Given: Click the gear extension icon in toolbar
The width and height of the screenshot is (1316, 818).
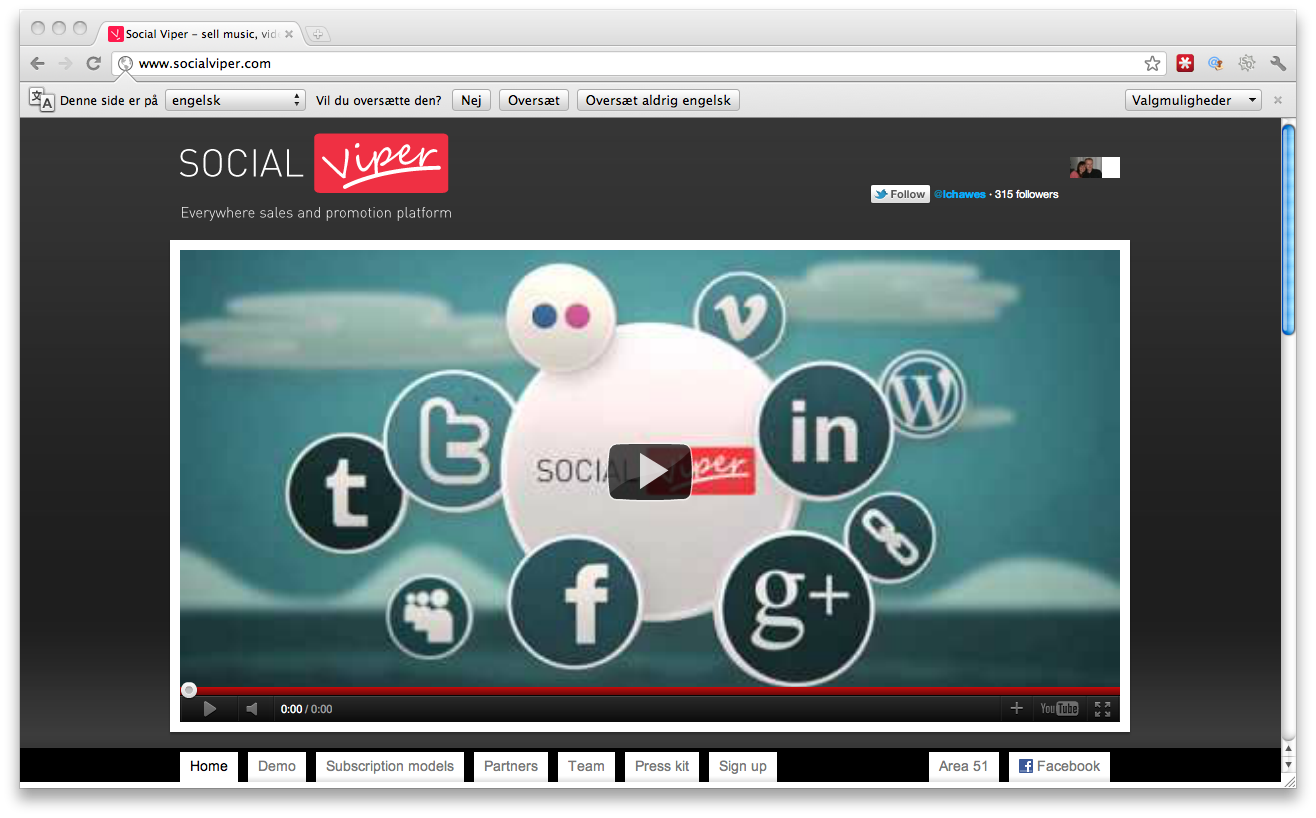Looking at the screenshot, I should coord(1247,63).
